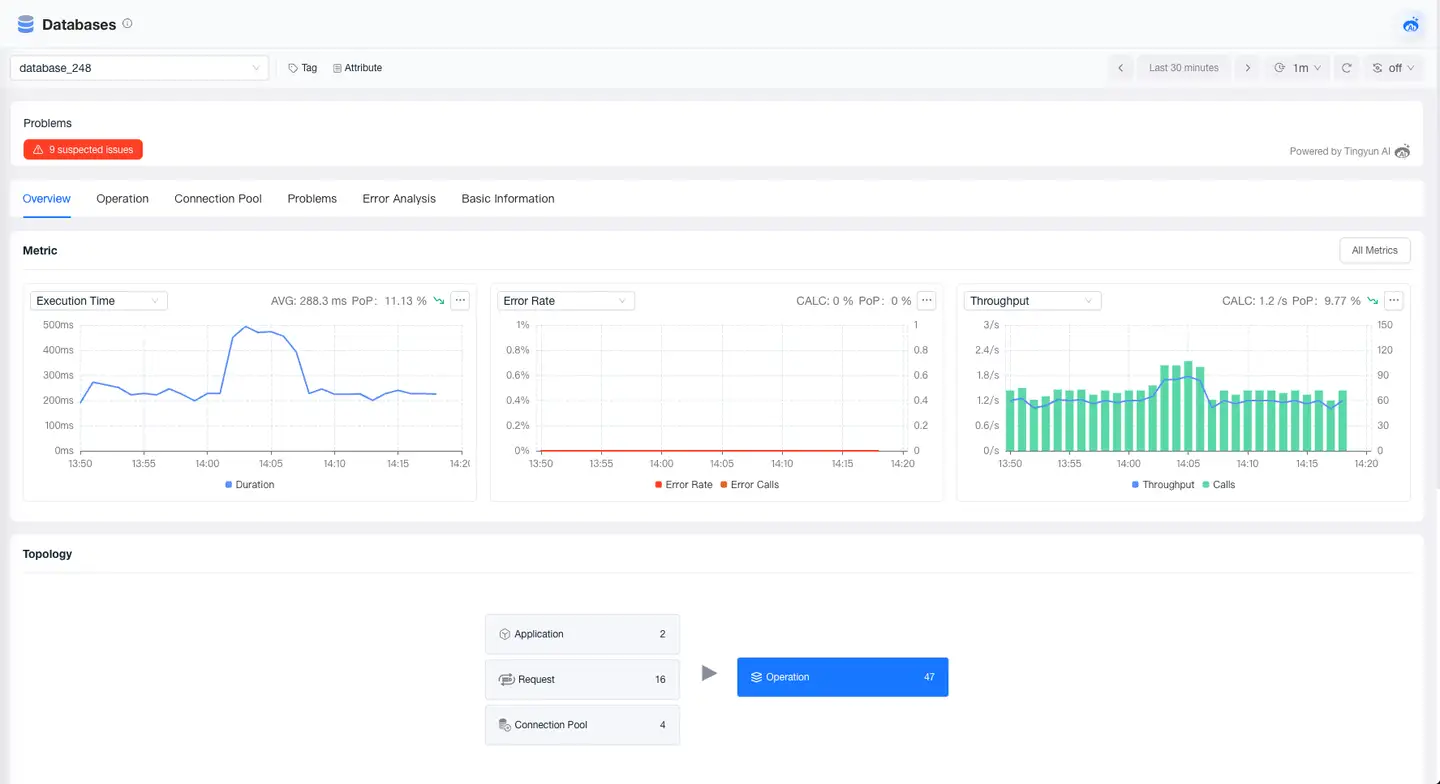Open the Error Analysis tab
This screenshot has width=1440, height=784.
click(399, 198)
